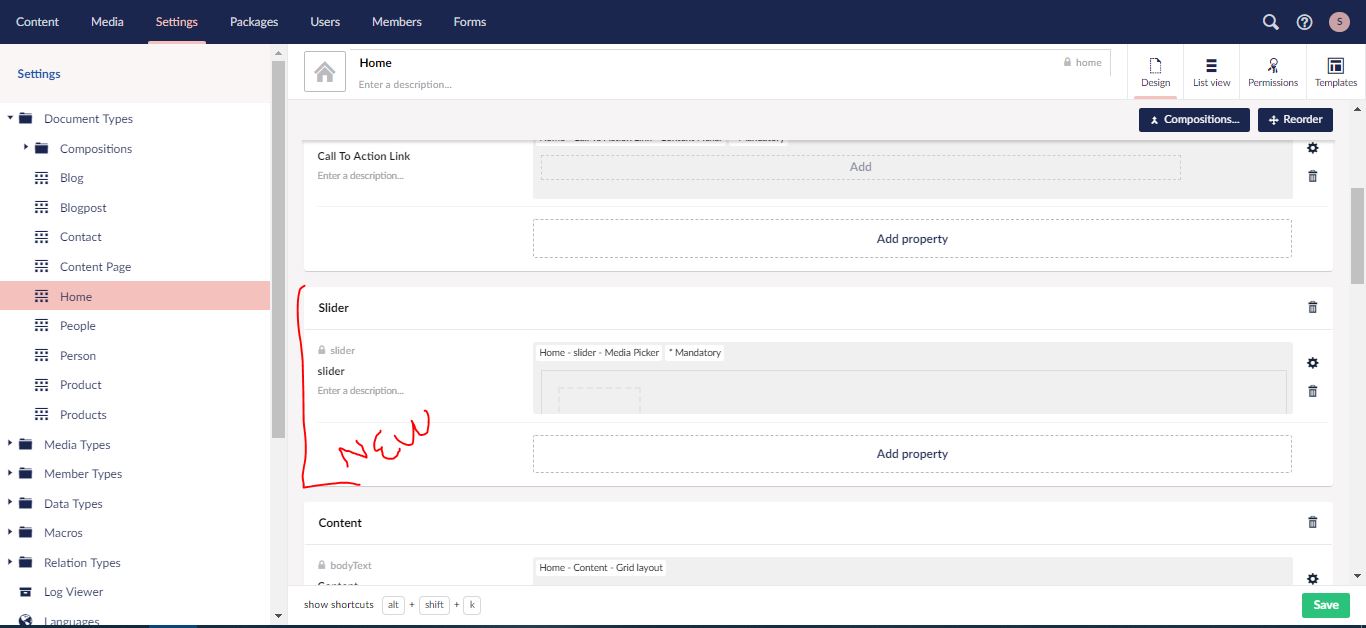The image size is (1366, 628).
Task: Click Add in Call To Action Link editor
Action: click(x=861, y=167)
